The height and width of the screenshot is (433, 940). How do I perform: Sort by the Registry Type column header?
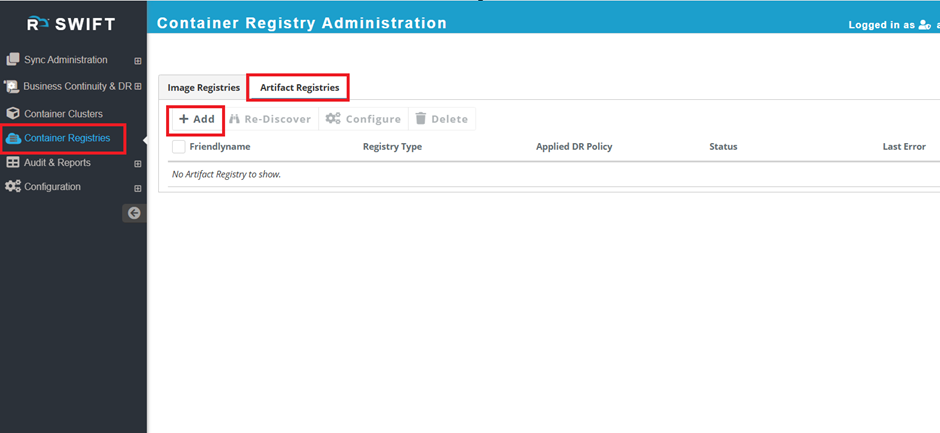392,146
